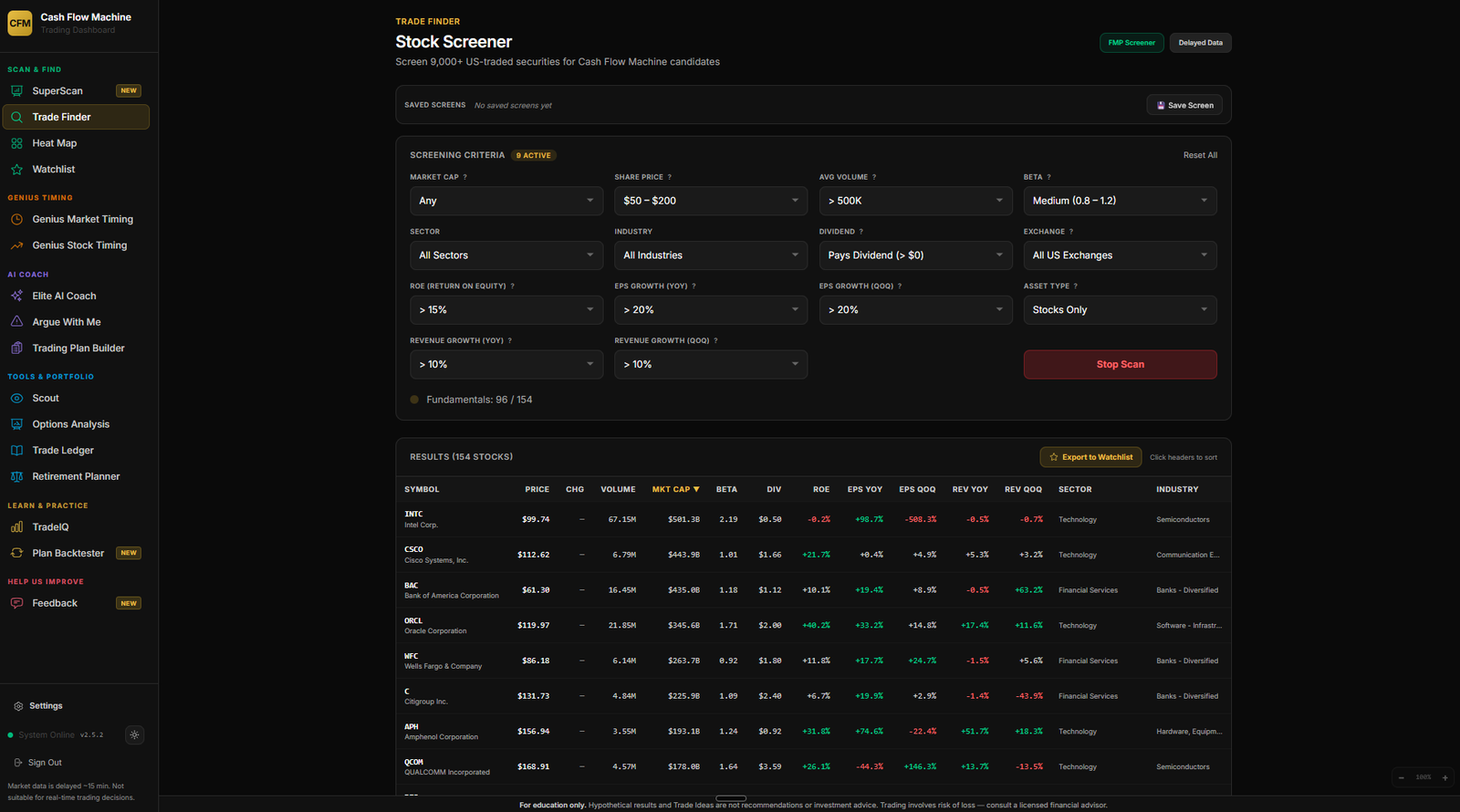Click the Elite AI Coach sparkle icon
This screenshot has width=1460, height=812.
coord(16,296)
